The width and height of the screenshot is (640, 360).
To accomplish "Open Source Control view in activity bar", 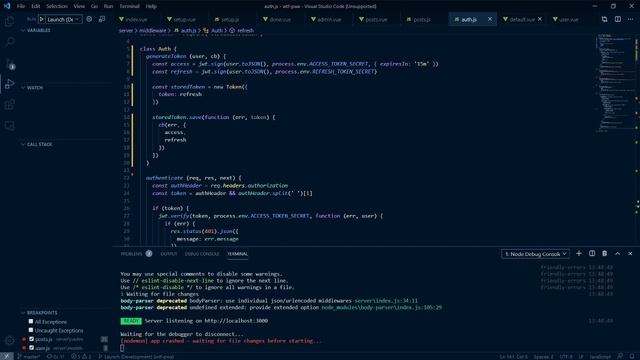I will point(9,63).
